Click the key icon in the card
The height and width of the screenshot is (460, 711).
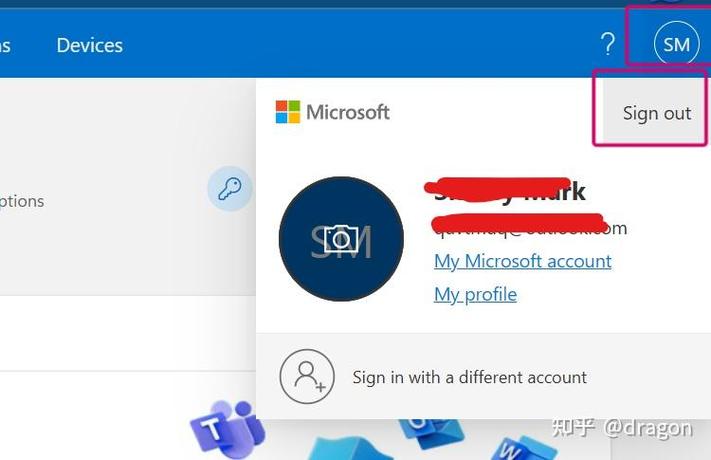(x=230, y=189)
